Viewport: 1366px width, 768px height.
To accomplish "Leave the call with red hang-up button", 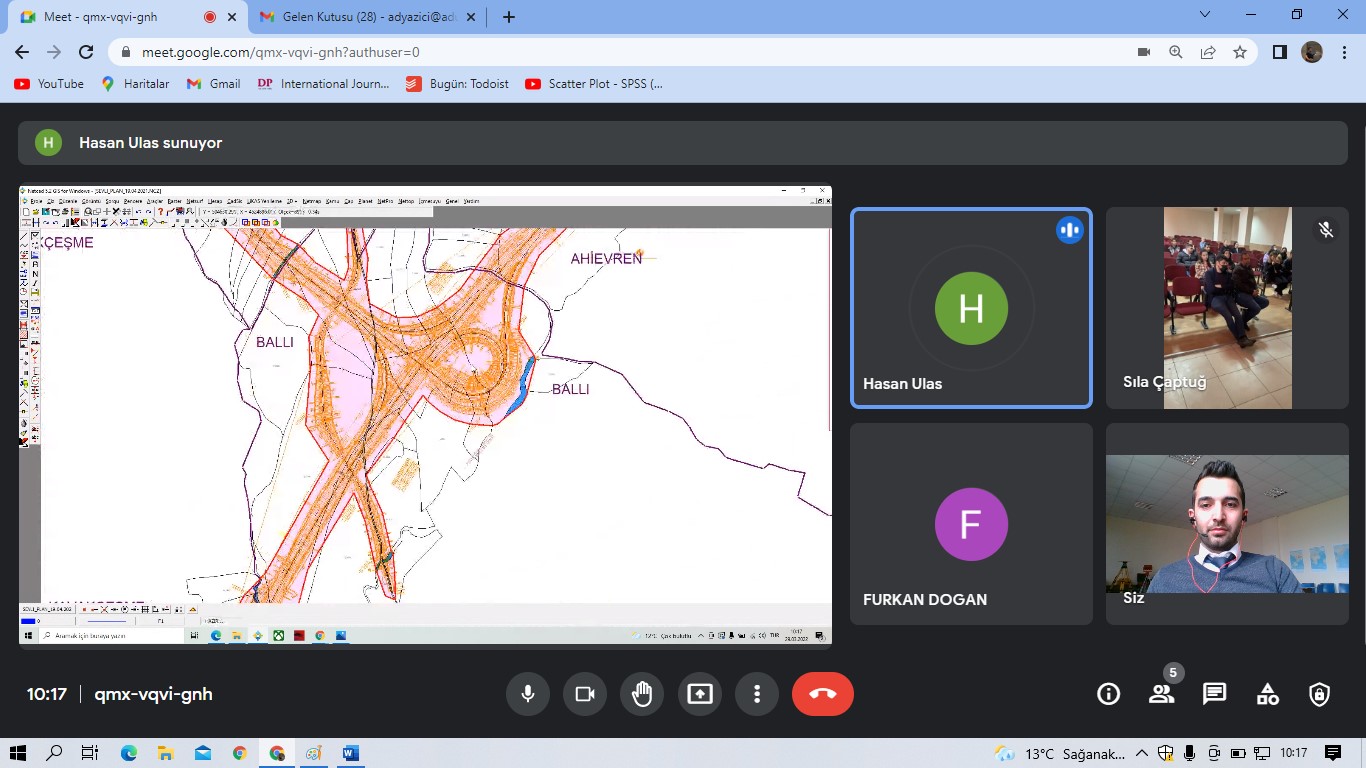I will coord(822,694).
